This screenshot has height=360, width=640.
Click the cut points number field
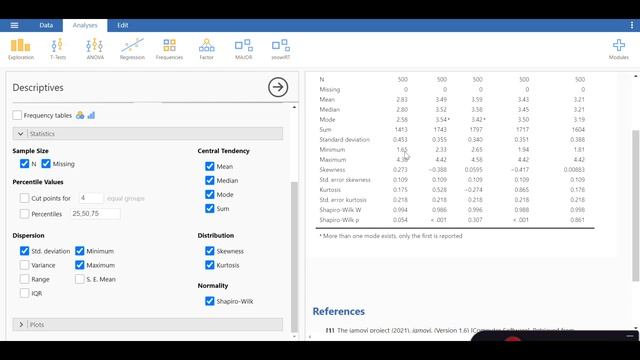point(91,198)
